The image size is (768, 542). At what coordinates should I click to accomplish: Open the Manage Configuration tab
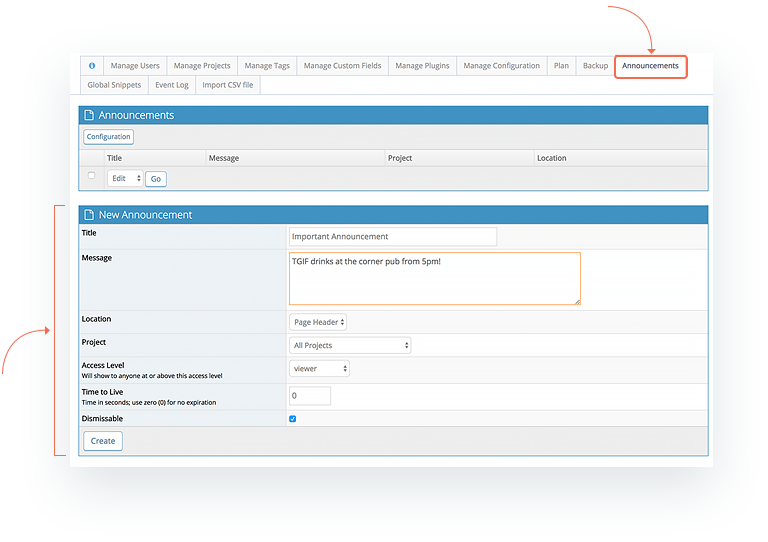point(502,66)
